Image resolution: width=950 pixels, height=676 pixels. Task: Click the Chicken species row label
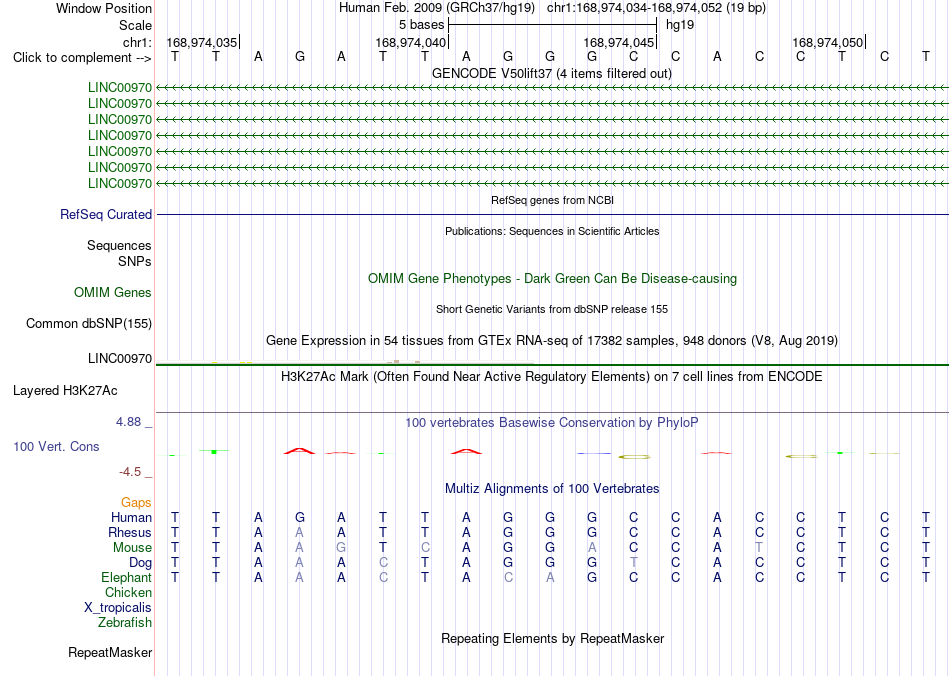click(x=128, y=592)
